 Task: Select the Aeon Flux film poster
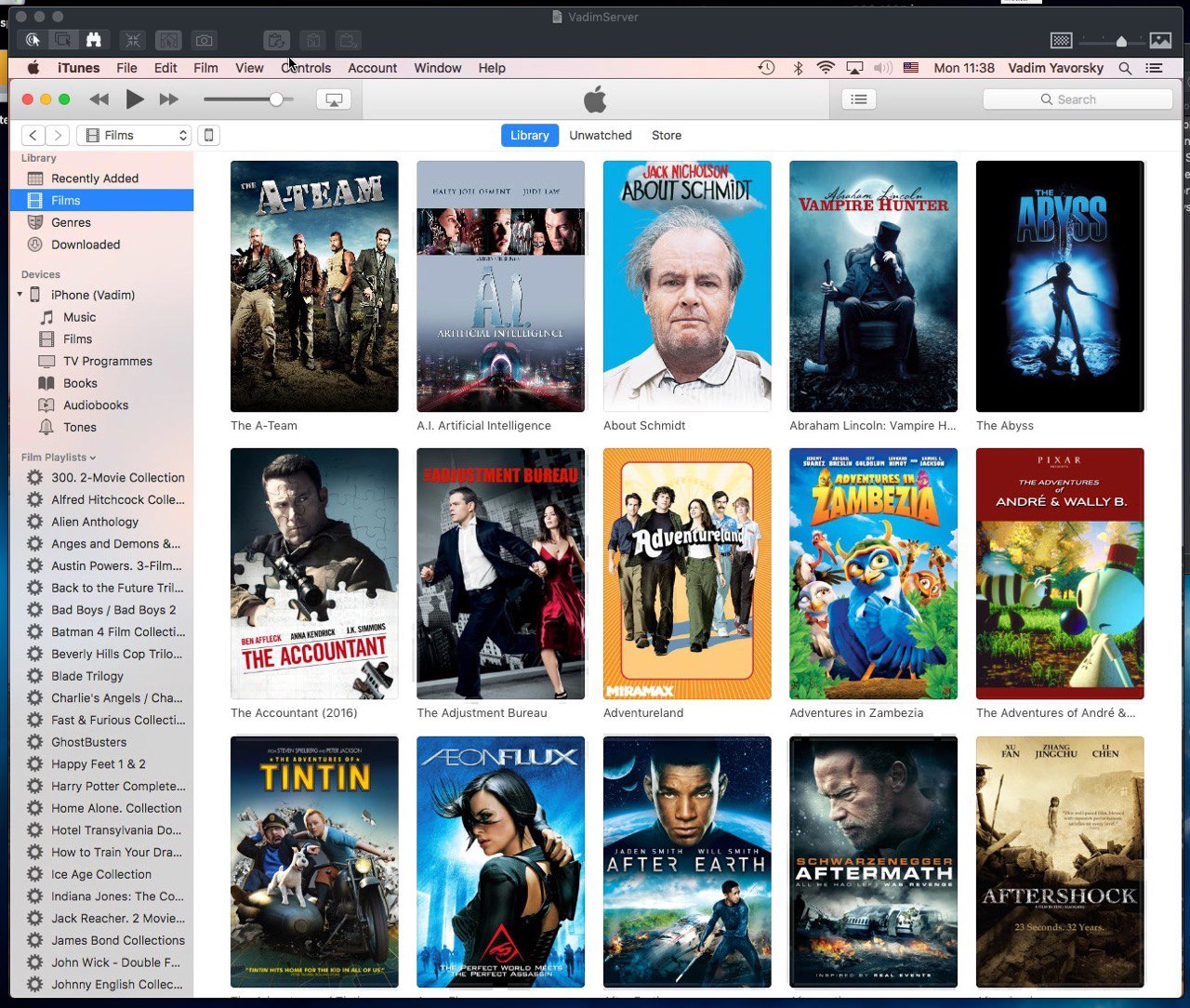click(501, 862)
